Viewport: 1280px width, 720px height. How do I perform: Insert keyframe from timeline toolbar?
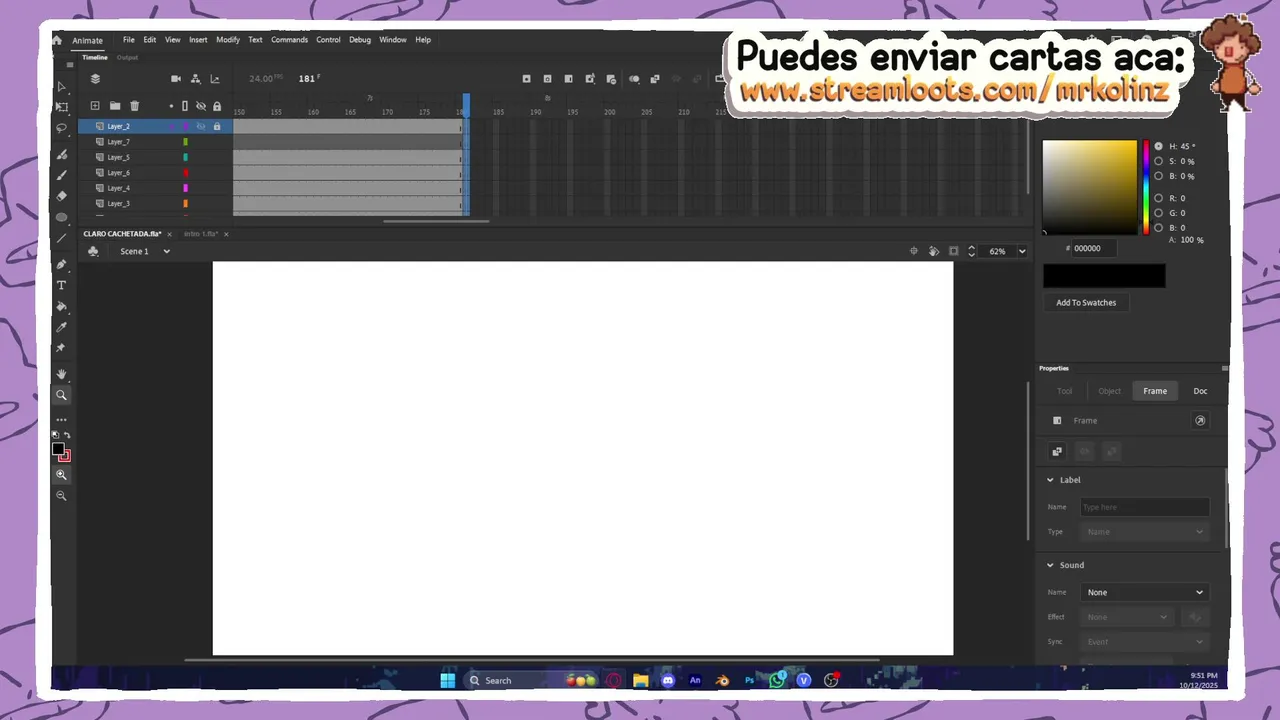click(527, 79)
